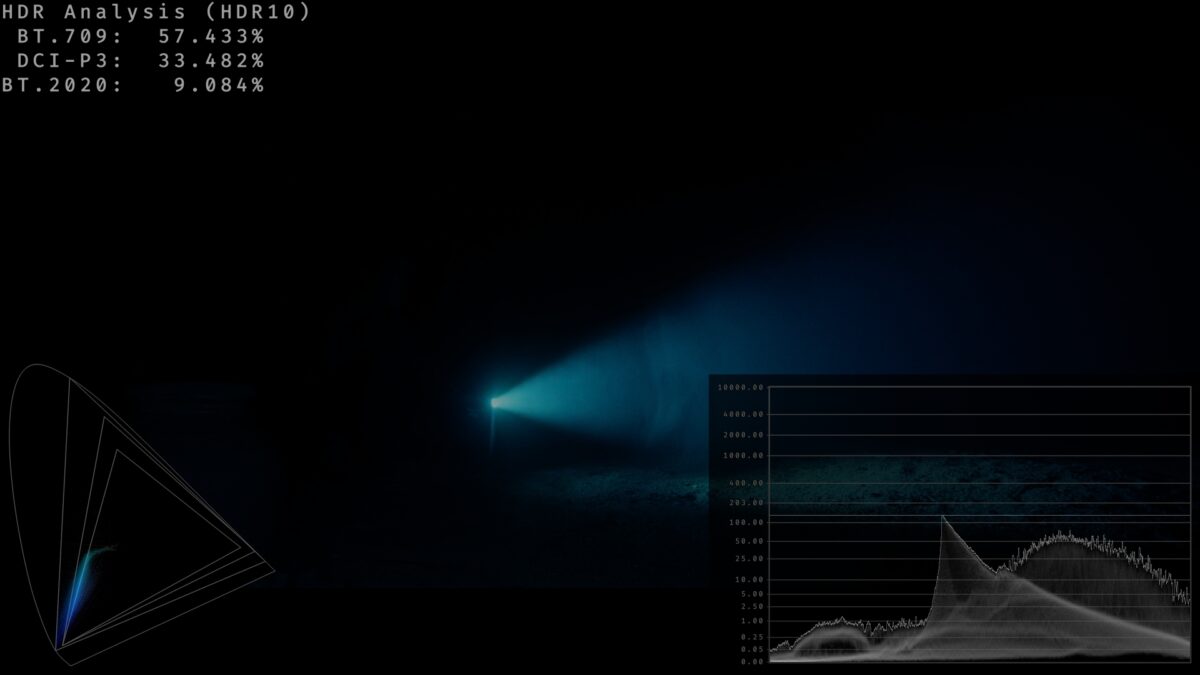This screenshot has width=1200, height=675.
Task: Select the BT.709 57.433% readout
Action: tap(141, 37)
